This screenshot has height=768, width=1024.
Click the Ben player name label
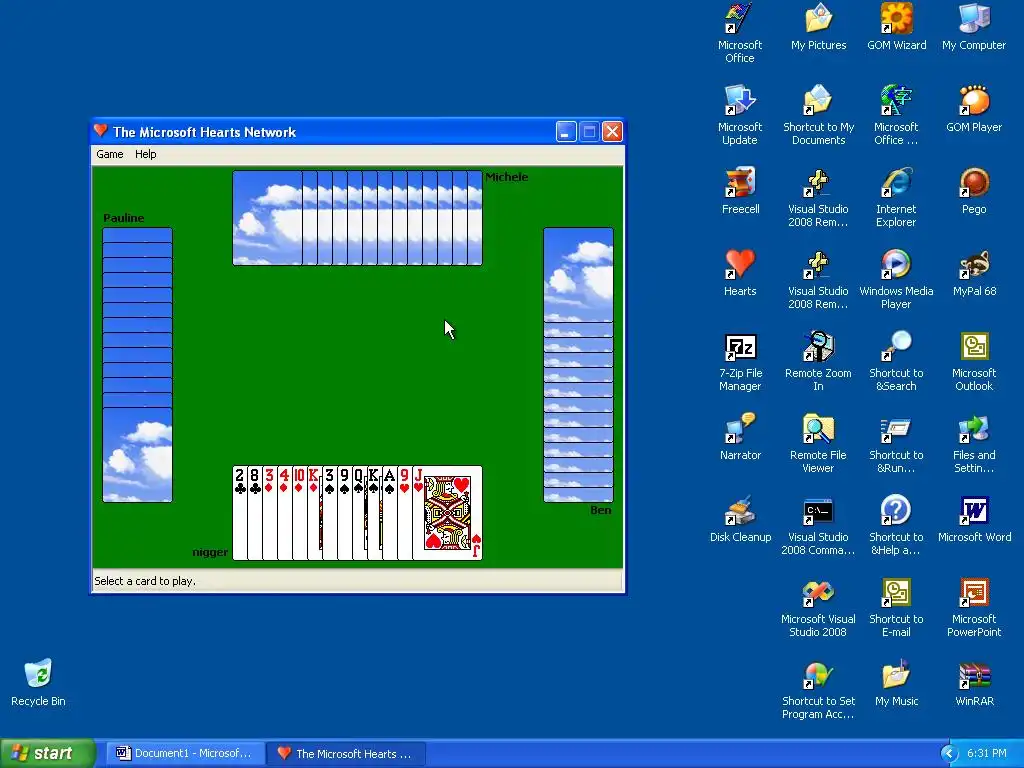601,510
